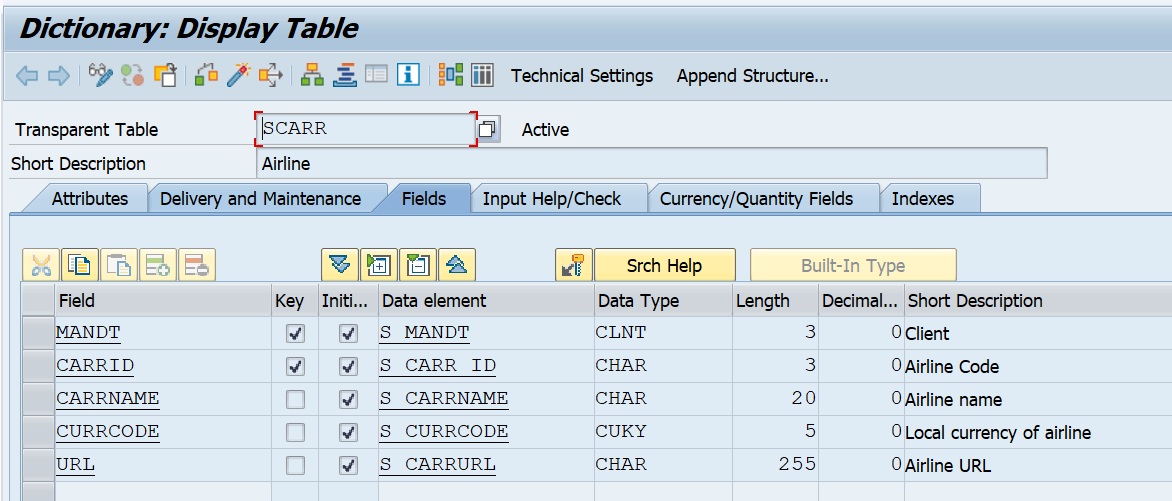Image resolution: width=1172 pixels, height=501 pixels.
Task: Click 'Local currency of airline' description
Action: 998,433
